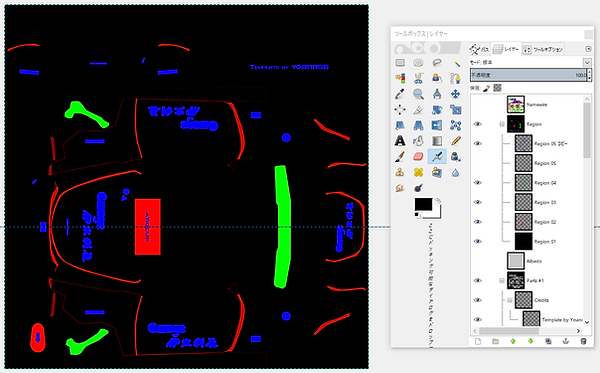
Task: Hide the Region 05 コピー layer
Action: click(477, 143)
